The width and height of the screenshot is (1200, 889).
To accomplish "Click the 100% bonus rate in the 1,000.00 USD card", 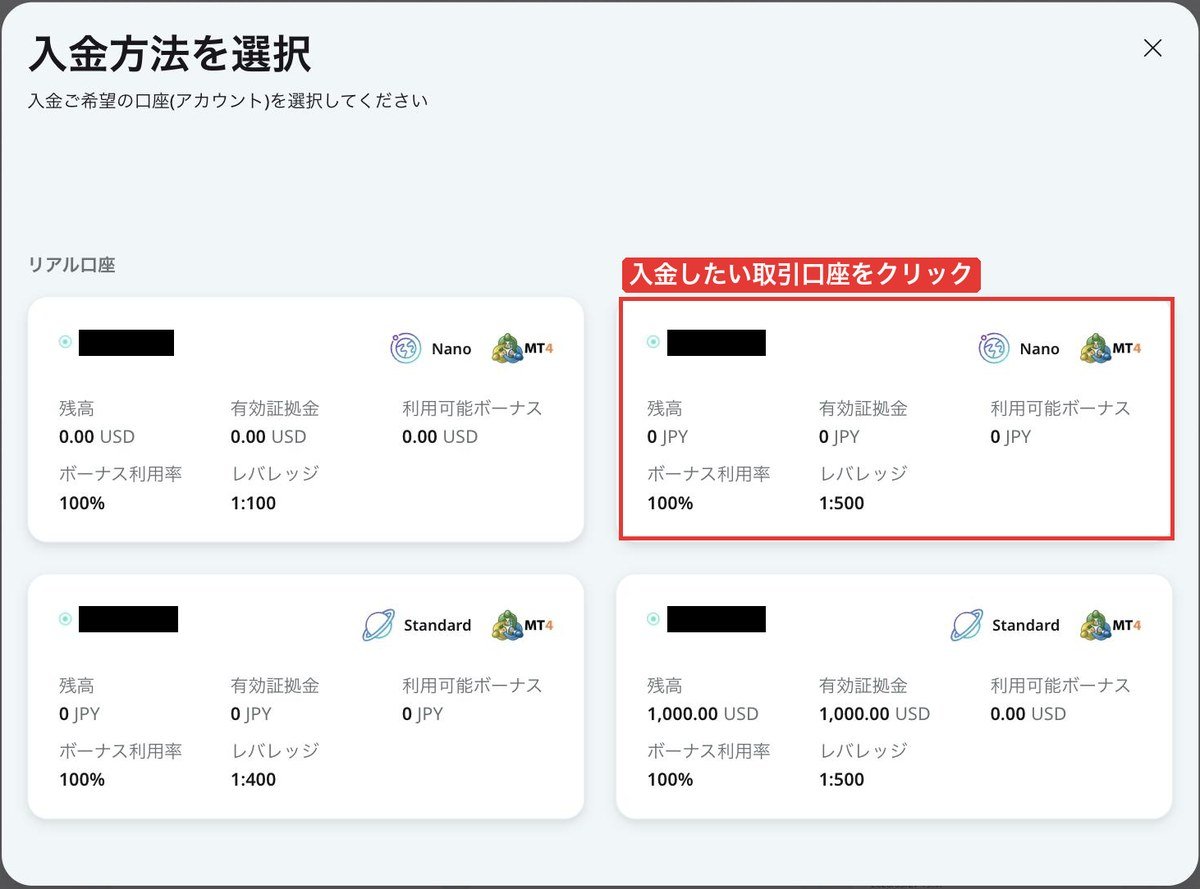I will click(x=670, y=780).
